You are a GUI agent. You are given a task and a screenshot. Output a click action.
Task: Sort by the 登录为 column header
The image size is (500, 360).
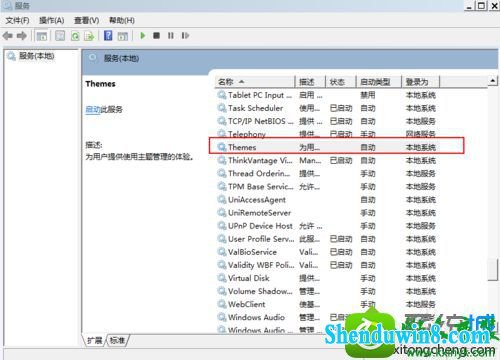pos(421,82)
